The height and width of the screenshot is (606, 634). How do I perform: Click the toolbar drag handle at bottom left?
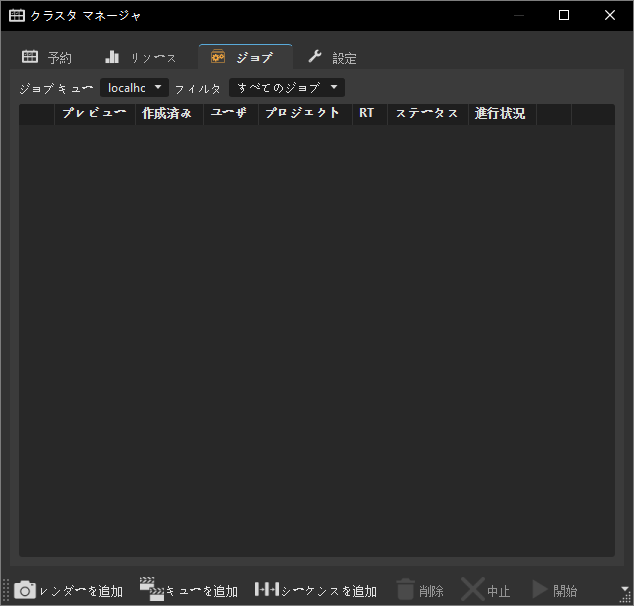tap(6, 590)
